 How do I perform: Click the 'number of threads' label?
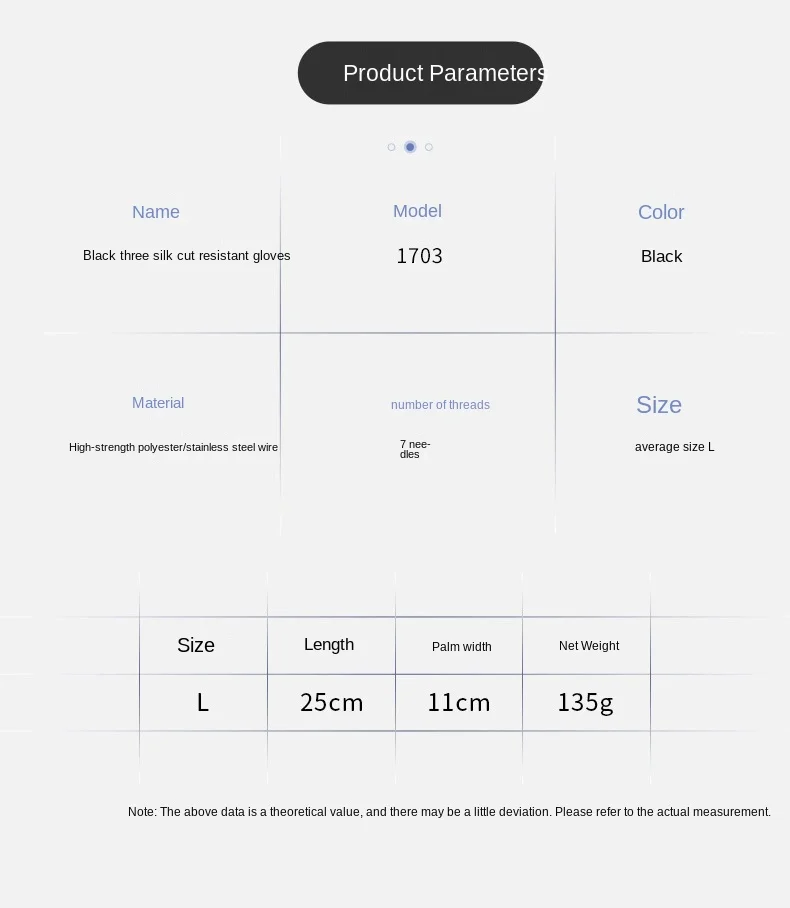(440, 405)
